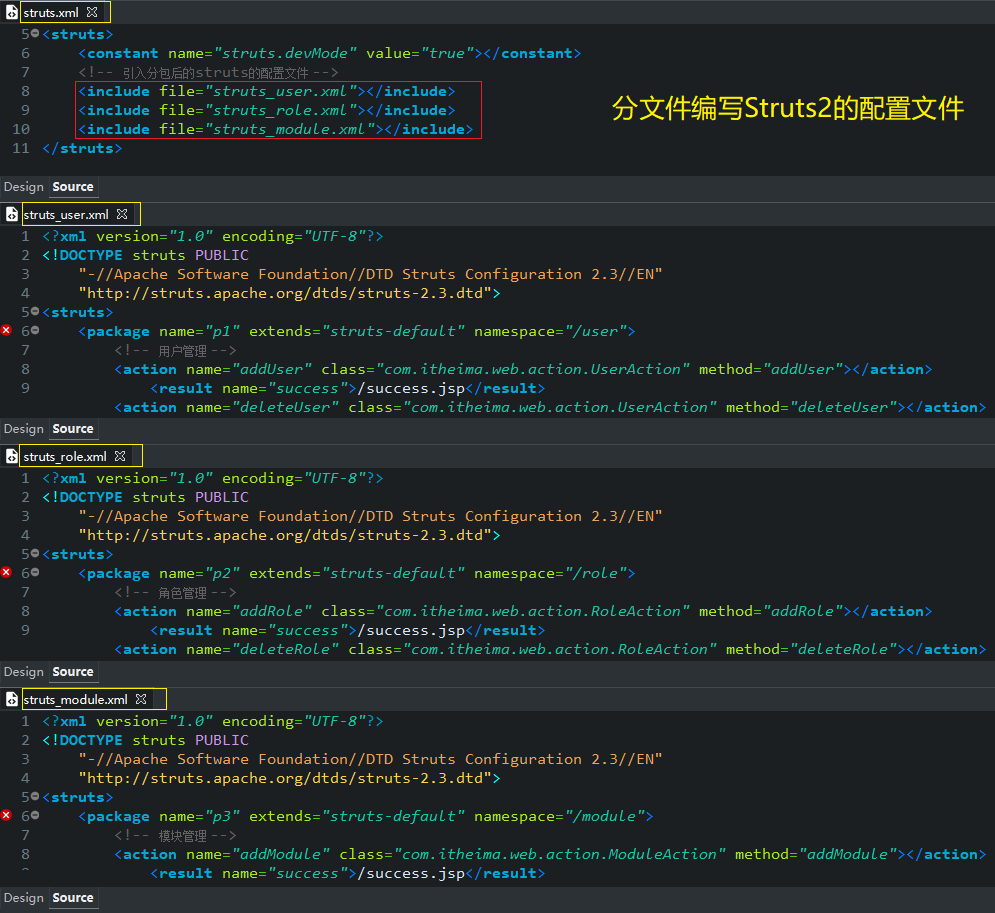
Task: Click the struts-2.3.dtd URL line in struts_module.xml
Action: click(289, 778)
